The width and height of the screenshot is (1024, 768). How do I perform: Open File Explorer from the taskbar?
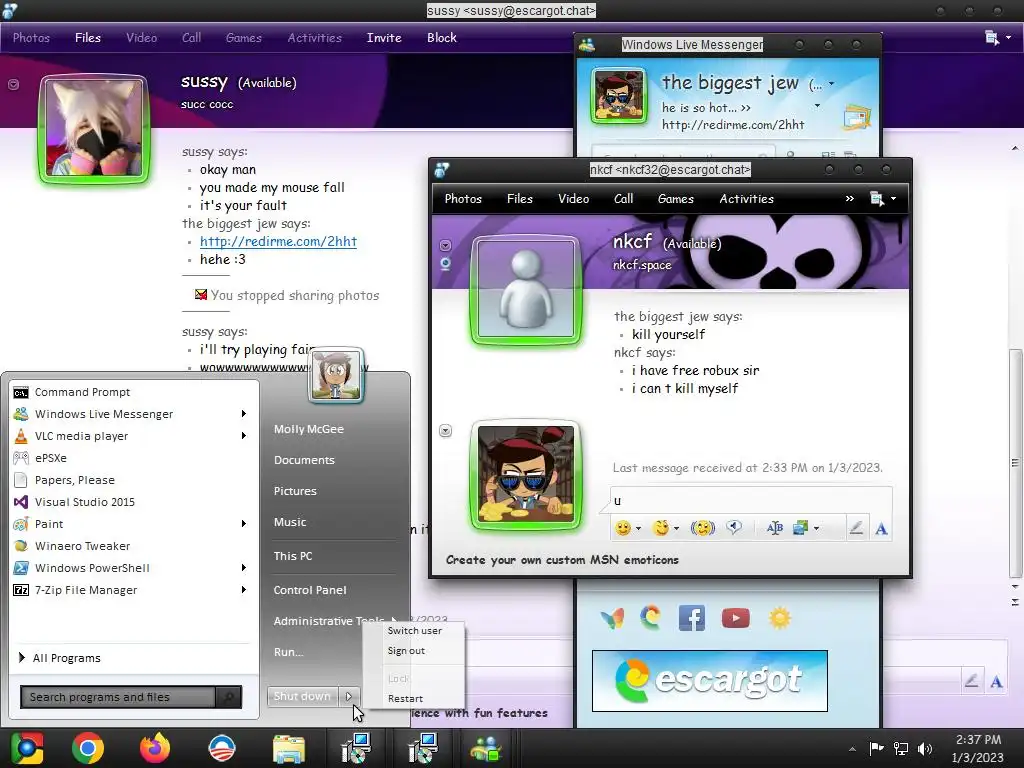(289, 749)
